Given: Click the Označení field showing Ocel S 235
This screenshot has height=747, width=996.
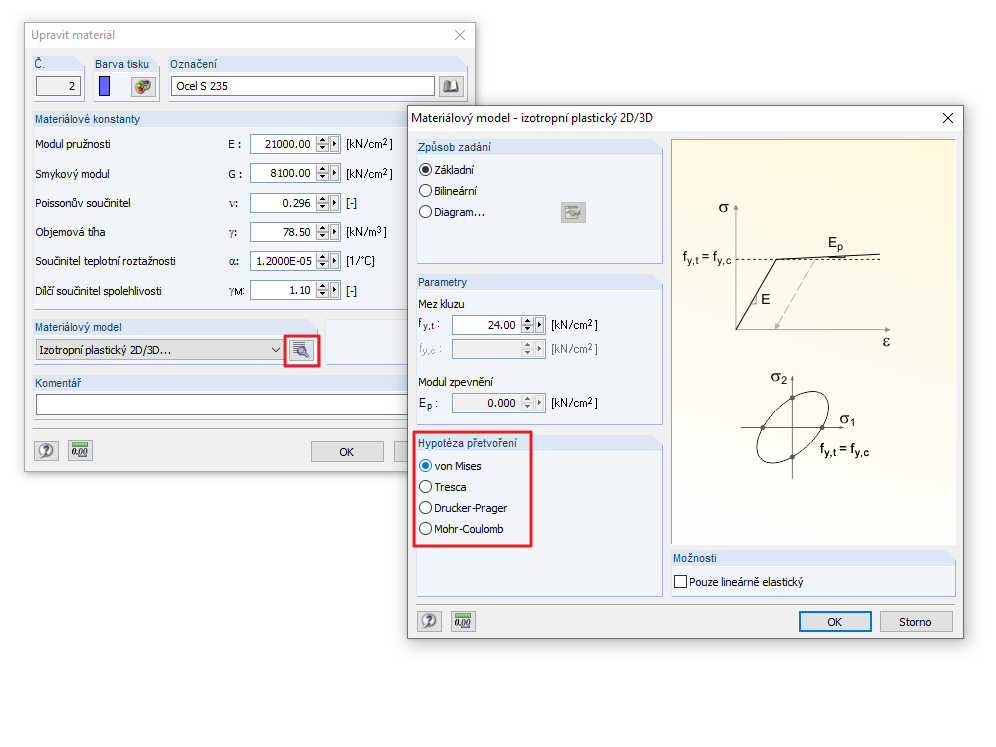Looking at the screenshot, I should point(300,86).
